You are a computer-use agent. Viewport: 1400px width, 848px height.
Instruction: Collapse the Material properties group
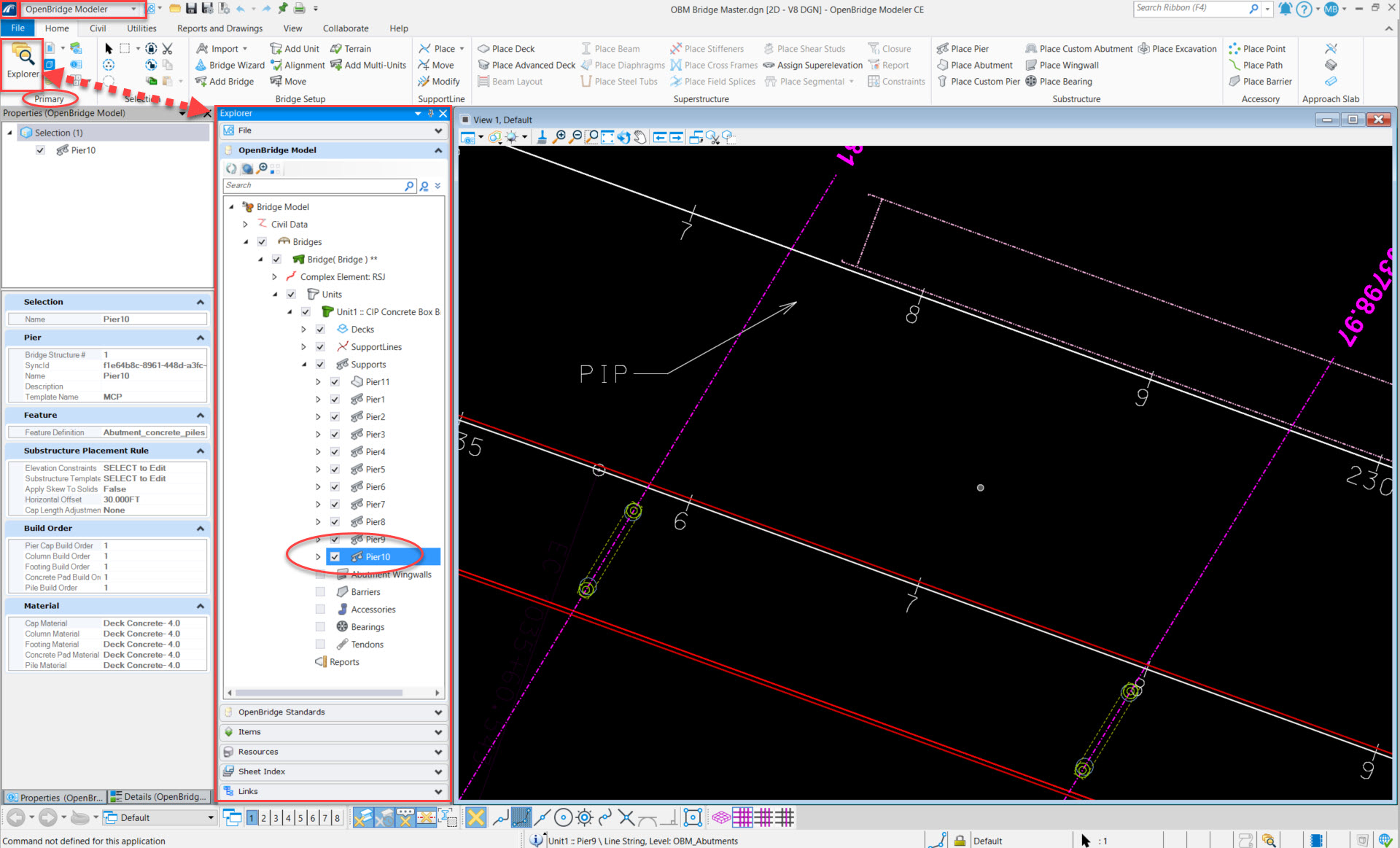tap(200, 606)
